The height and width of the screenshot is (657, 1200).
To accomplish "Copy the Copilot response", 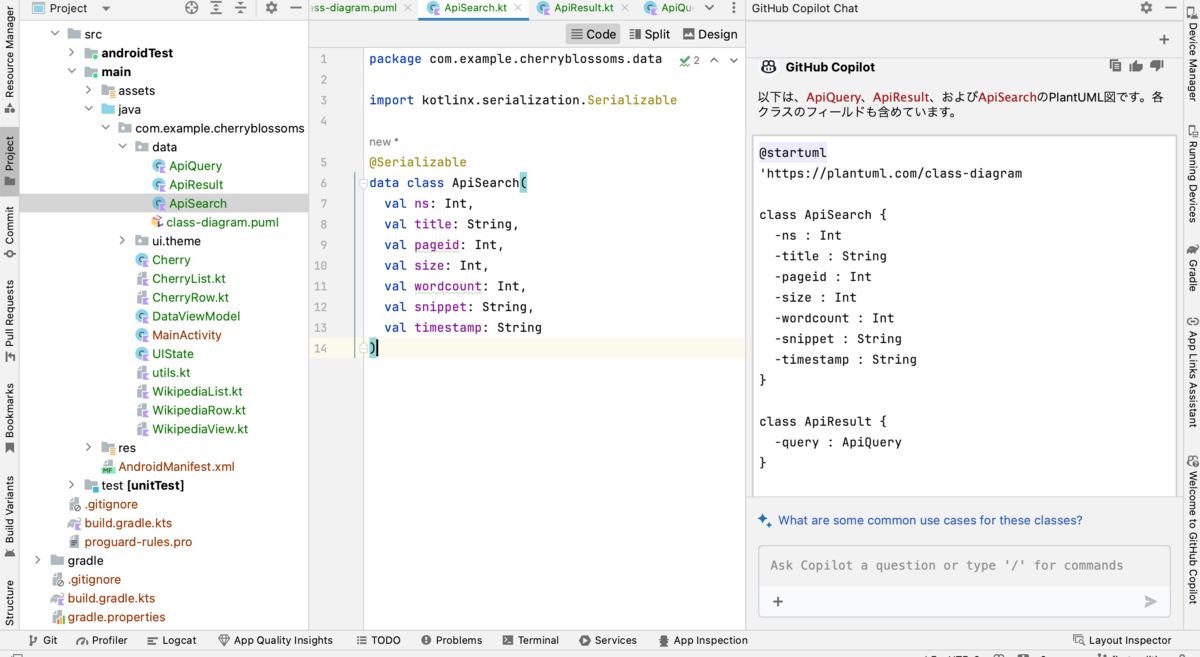I will 1115,66.
